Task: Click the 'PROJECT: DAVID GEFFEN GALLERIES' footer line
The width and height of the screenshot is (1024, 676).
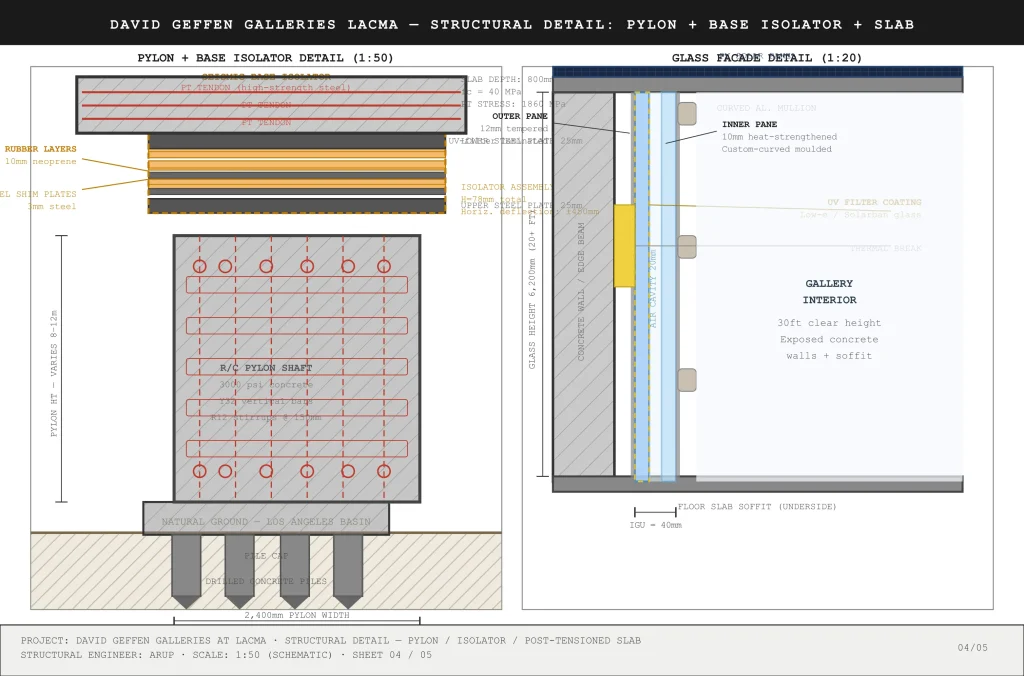Action: pyautogui.click(x=330, y=641)
